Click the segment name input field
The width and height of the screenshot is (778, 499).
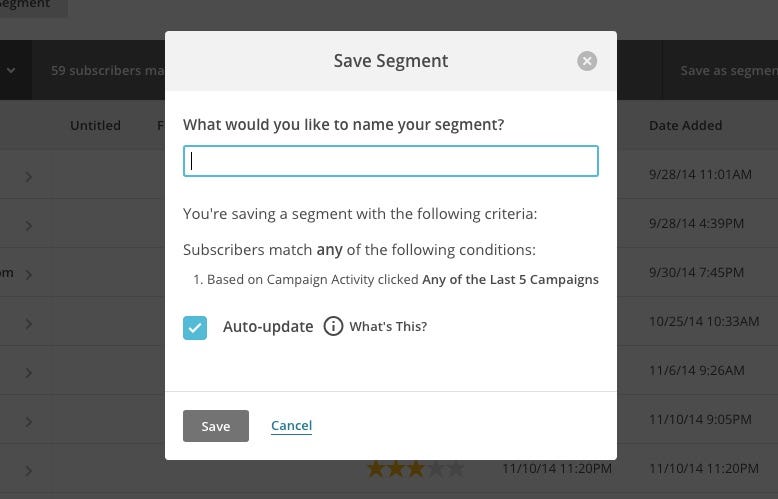click(391, 161)
